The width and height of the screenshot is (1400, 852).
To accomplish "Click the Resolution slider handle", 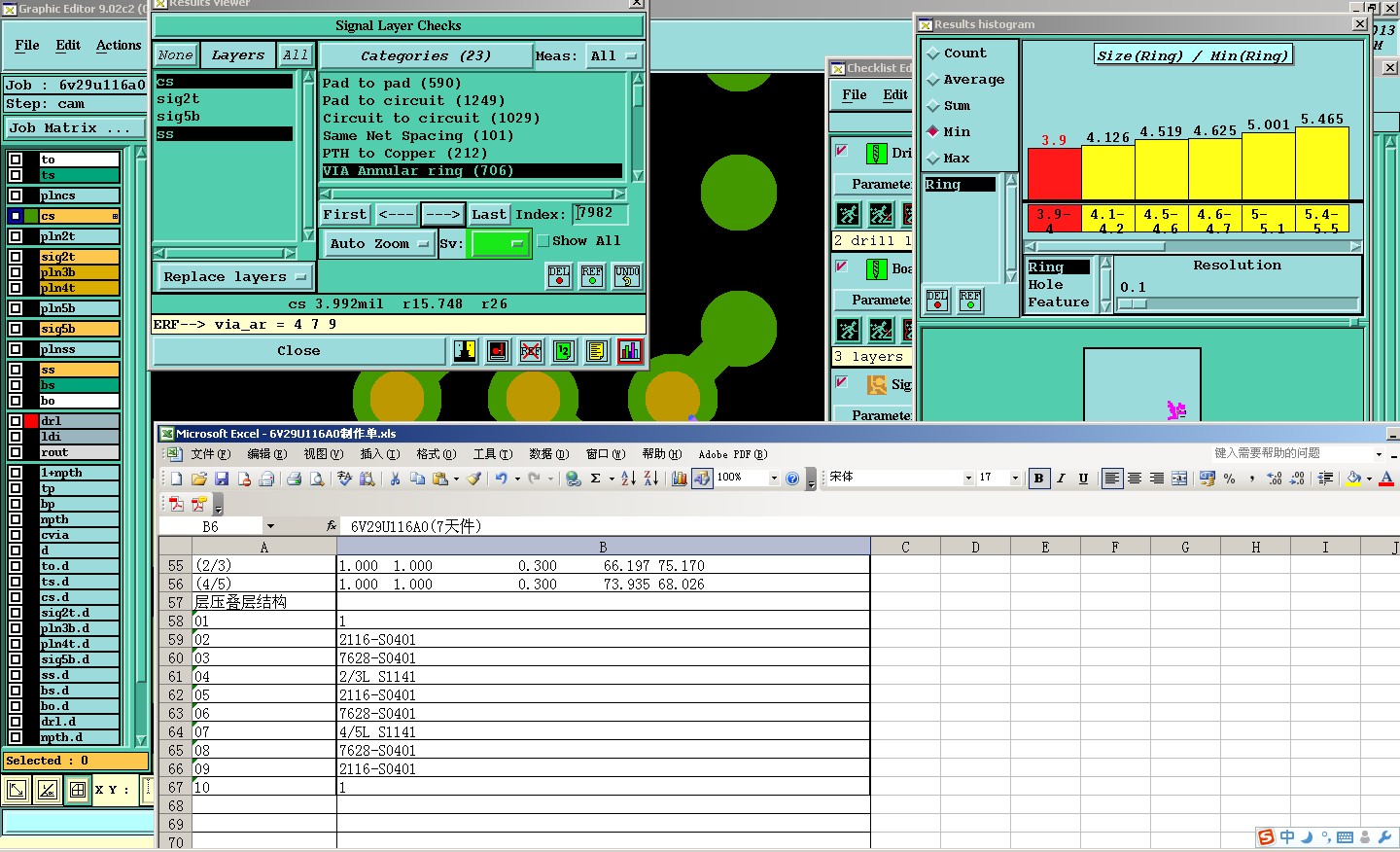I will [1134, 304].
